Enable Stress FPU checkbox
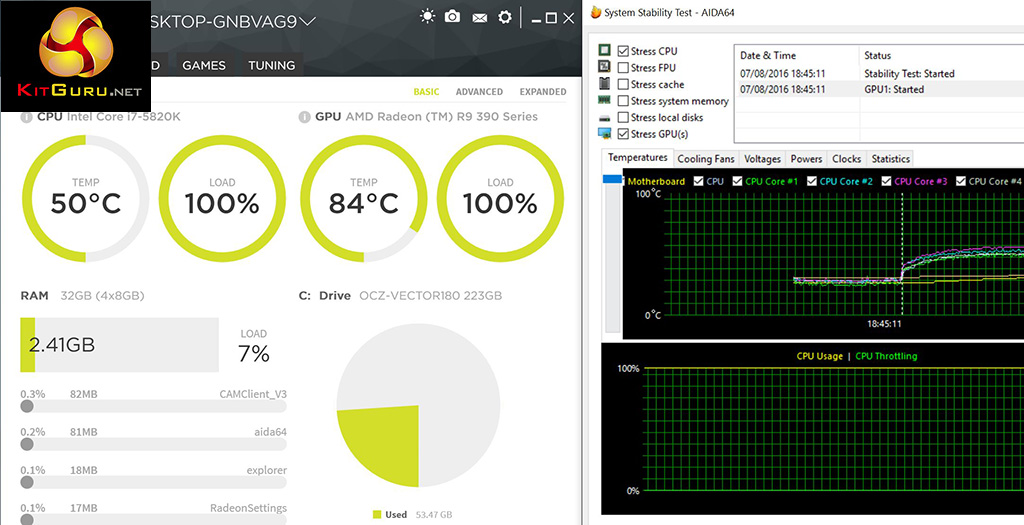The width and height of the screenshot is (1024, 525). click(623, 67)
